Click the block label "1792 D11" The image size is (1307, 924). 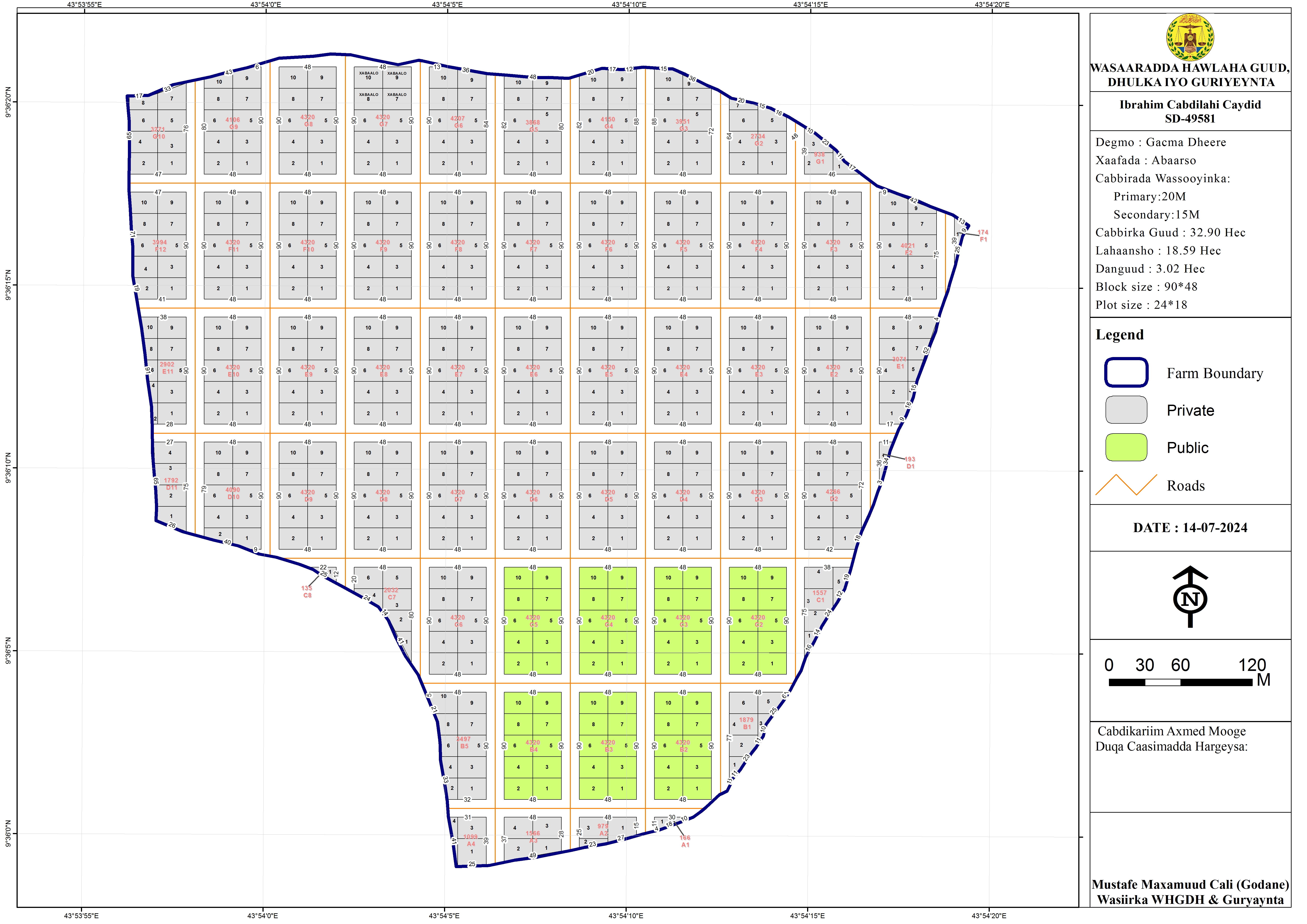171,484
